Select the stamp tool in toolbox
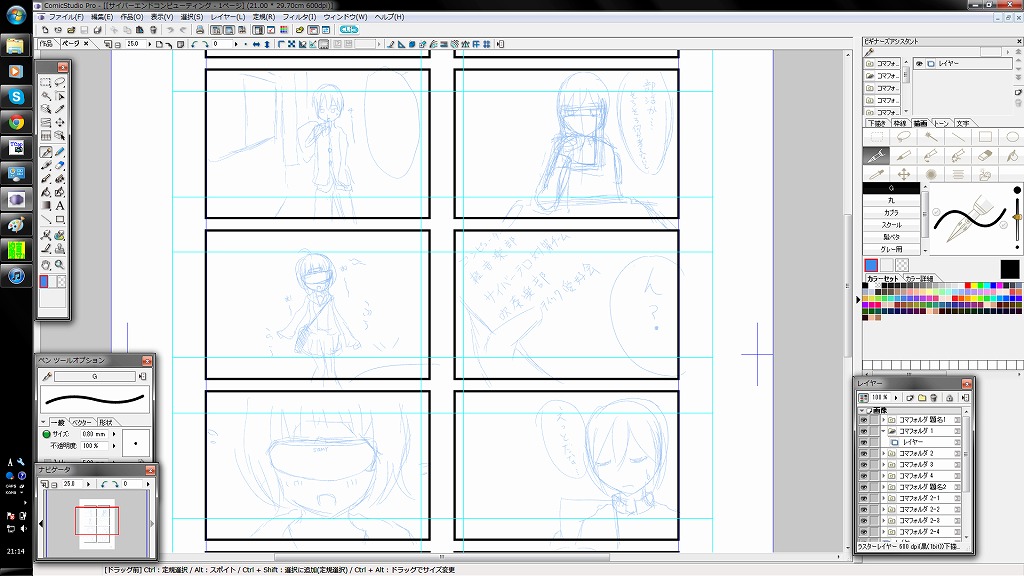 [59, 249]
